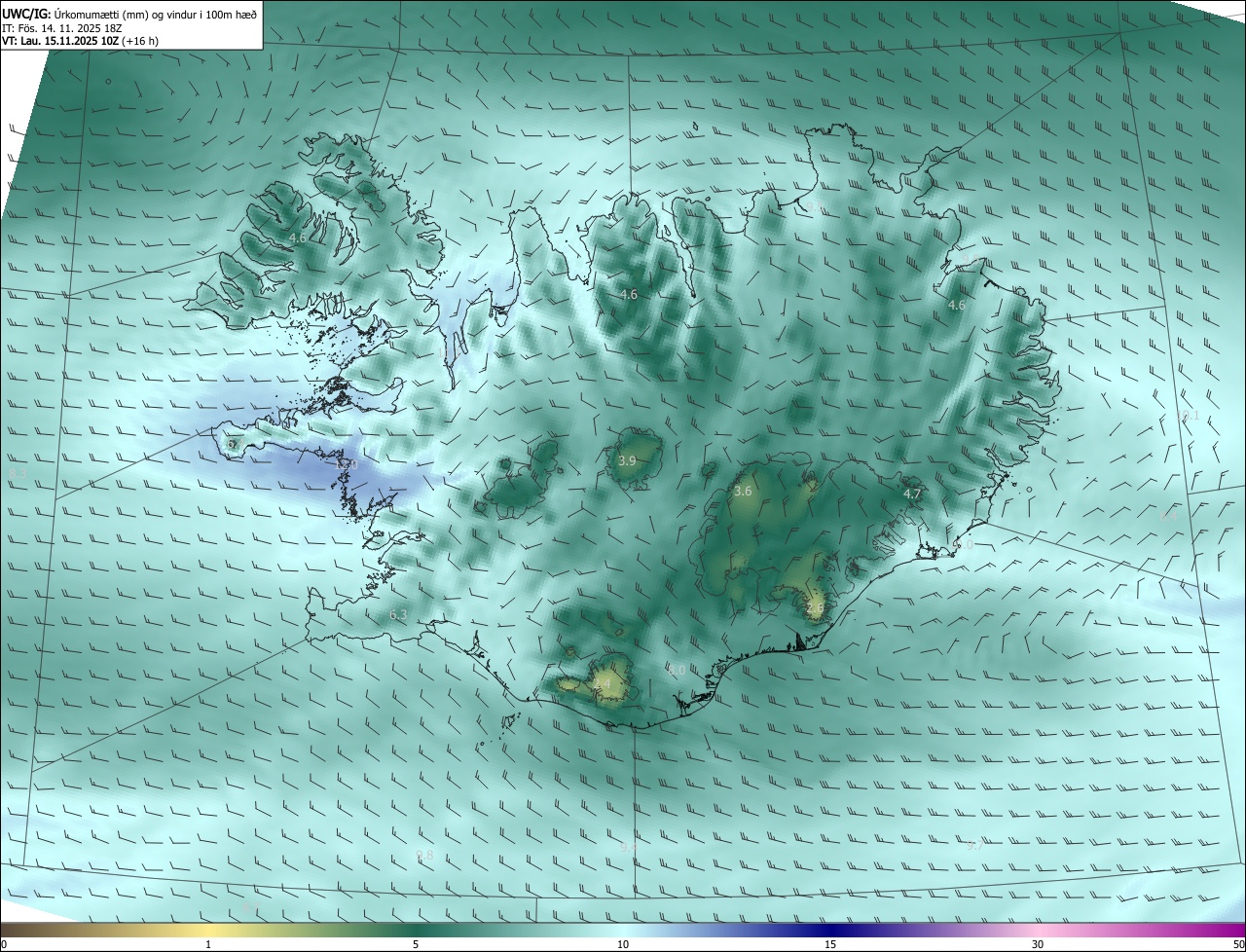
Task: Click the 4.6 value over the Westfjords
Action: (x=298, y=238)
